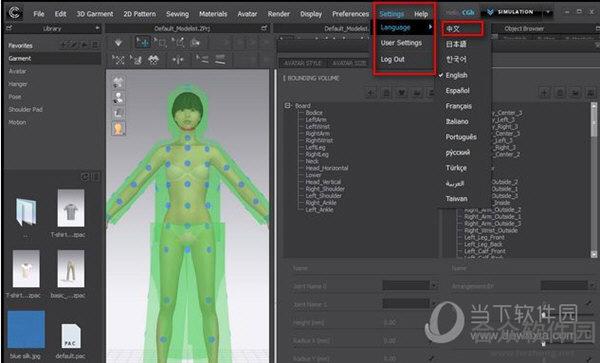The image size is (600, 363).
Task: Click the orange avatar display icon in viewport
Action: [x=119, y=129]
